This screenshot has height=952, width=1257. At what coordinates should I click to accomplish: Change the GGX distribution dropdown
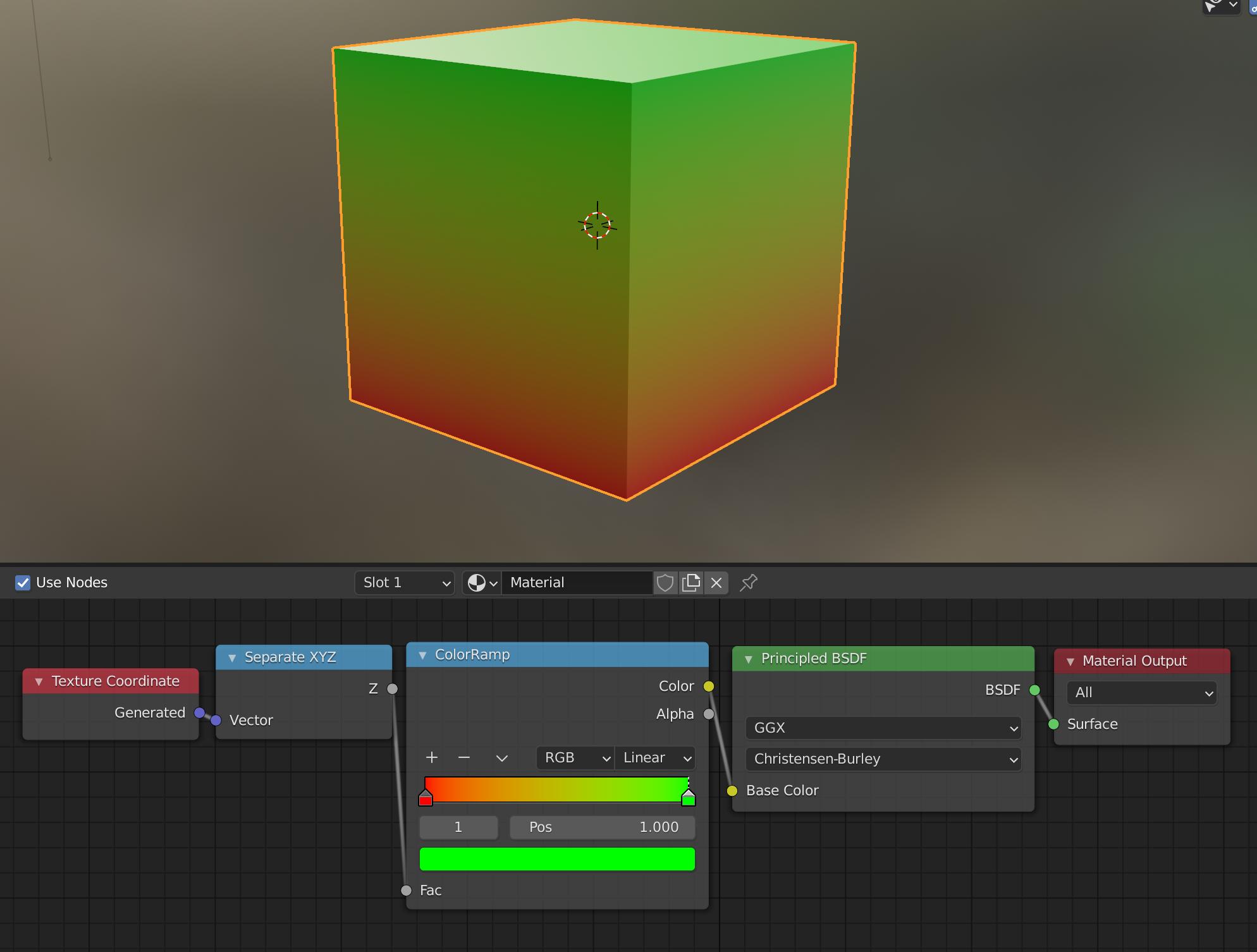click(883, 728)
